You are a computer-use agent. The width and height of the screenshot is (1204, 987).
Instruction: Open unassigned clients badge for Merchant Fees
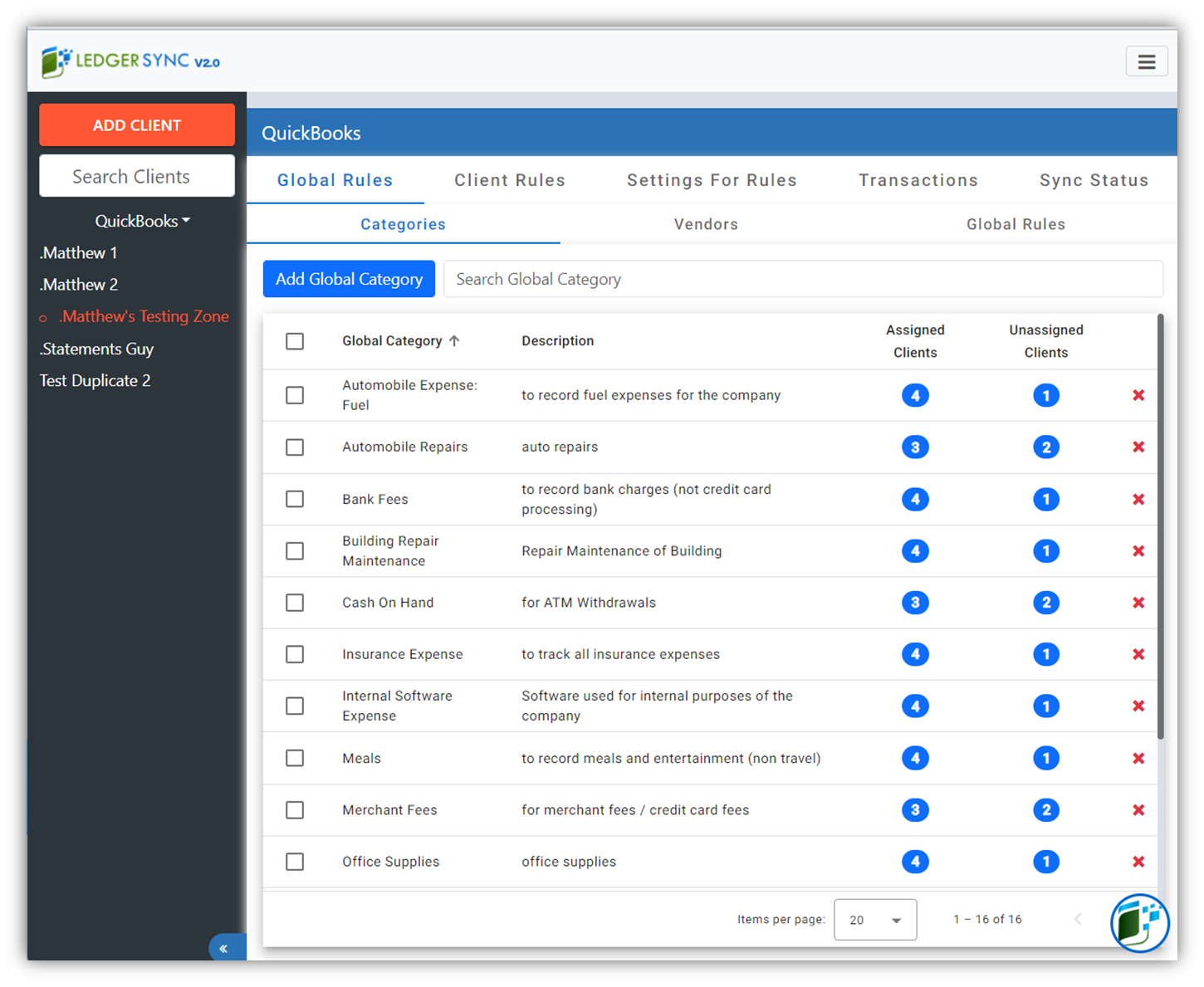[x=1046, y=809]
